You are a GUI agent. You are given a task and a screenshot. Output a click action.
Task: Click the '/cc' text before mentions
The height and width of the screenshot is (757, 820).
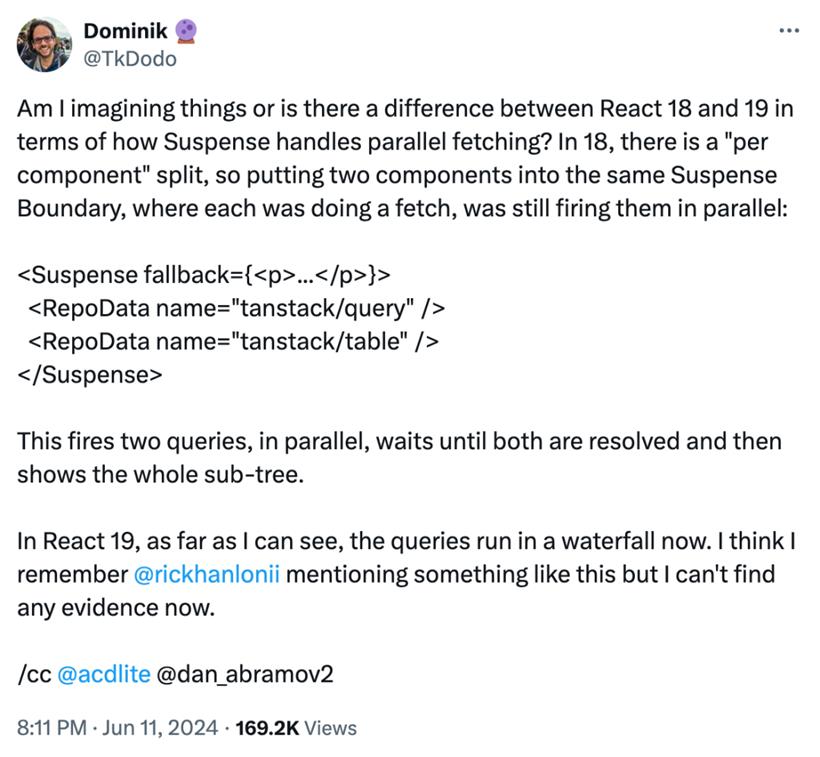[34, 674]
